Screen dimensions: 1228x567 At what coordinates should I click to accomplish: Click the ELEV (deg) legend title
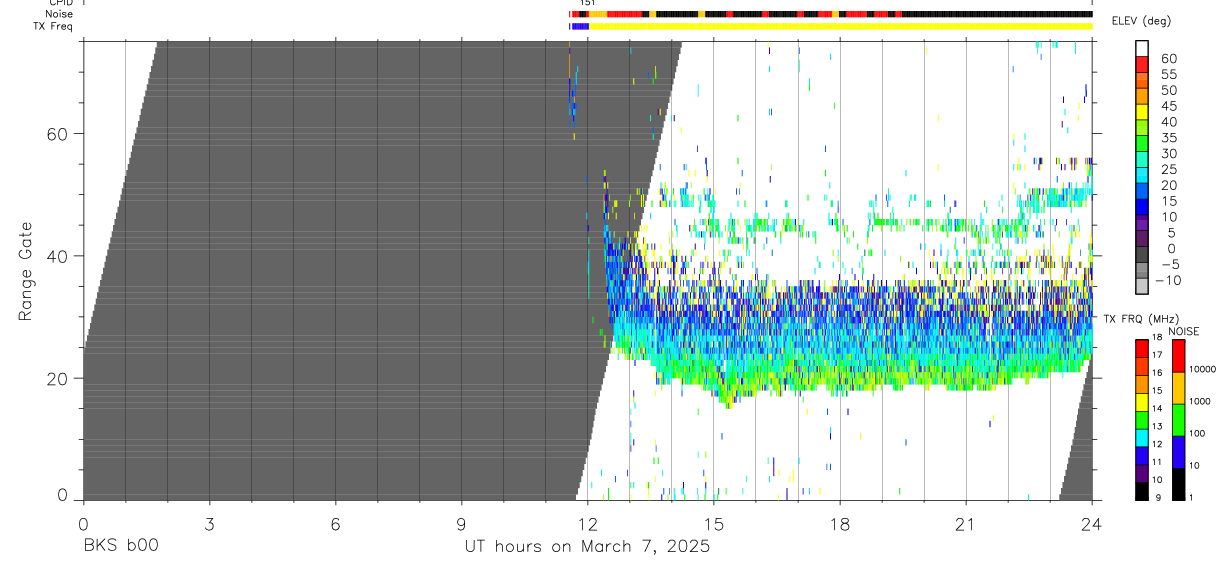click(x=1141, y=21)
